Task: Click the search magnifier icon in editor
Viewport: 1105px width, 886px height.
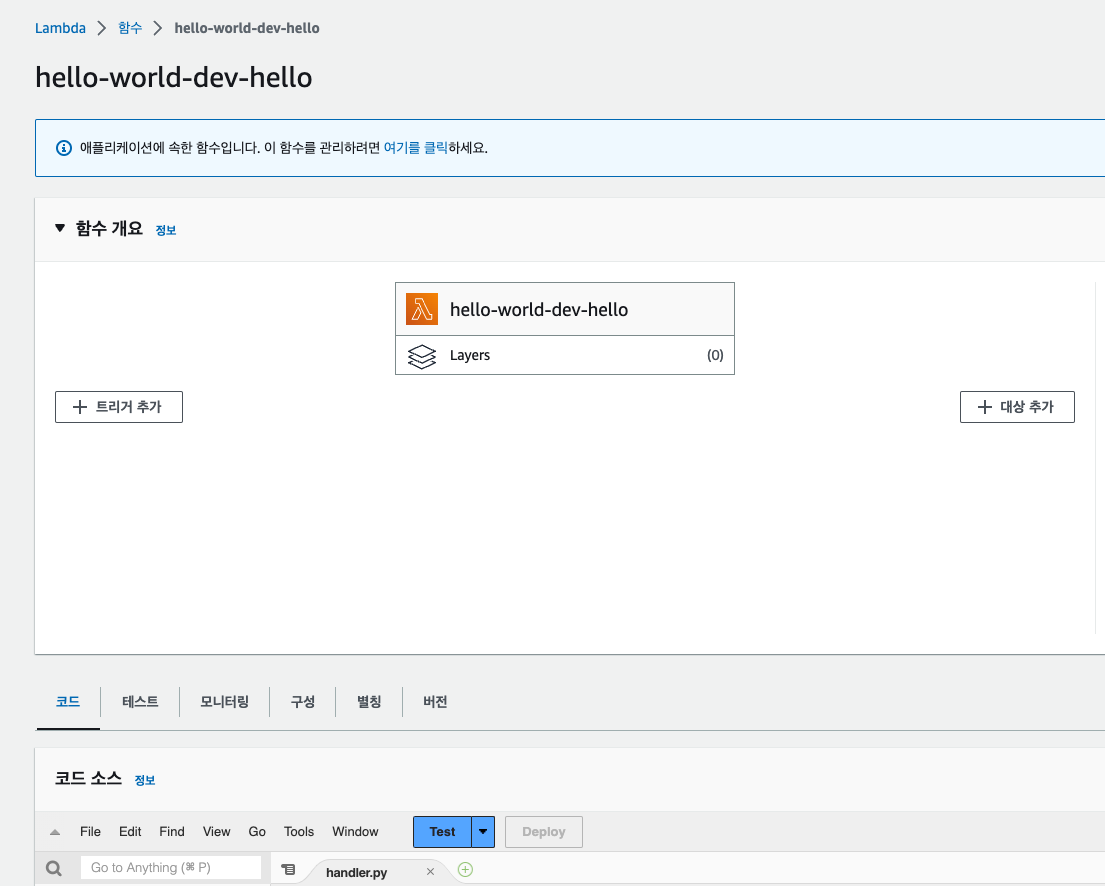Action: [x=54, y=868]
